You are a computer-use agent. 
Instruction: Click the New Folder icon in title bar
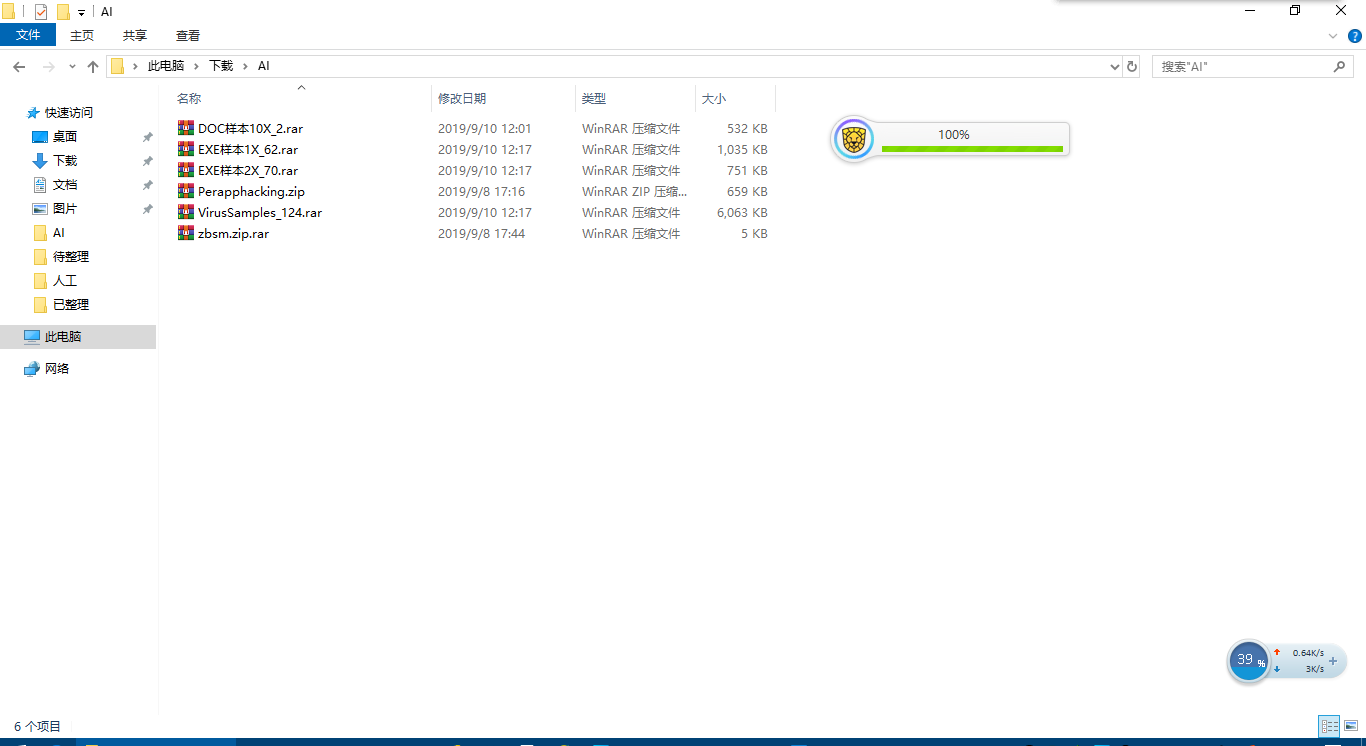pyautogui.click(x=63, y=11)
